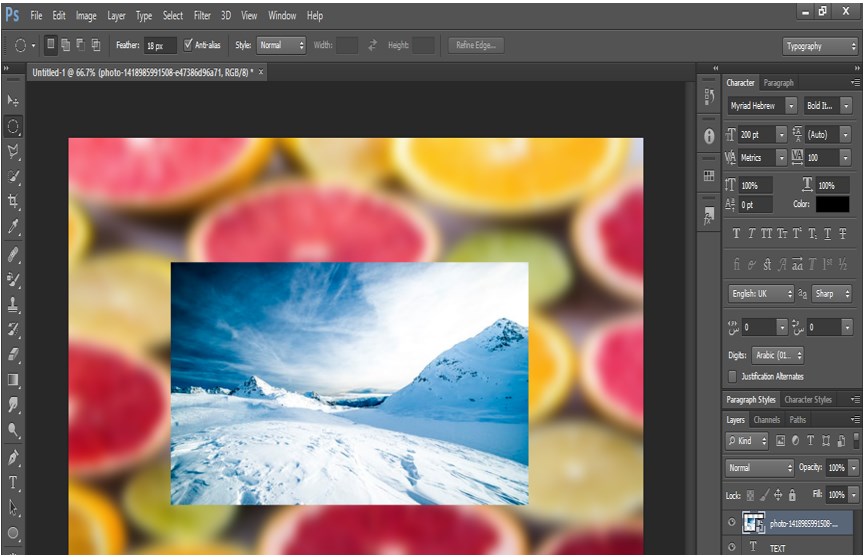Viewport: 865px width, 557px height.
Task: Switch to the Channels tab
Action: (766, 420)
